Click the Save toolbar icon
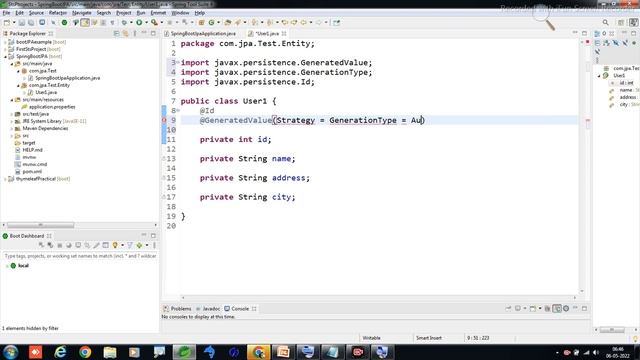 point(22,23)
